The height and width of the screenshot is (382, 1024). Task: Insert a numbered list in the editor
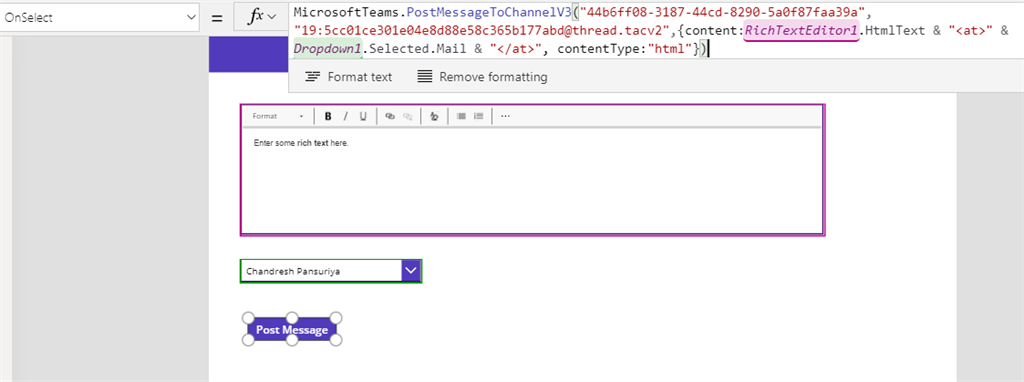478,116
